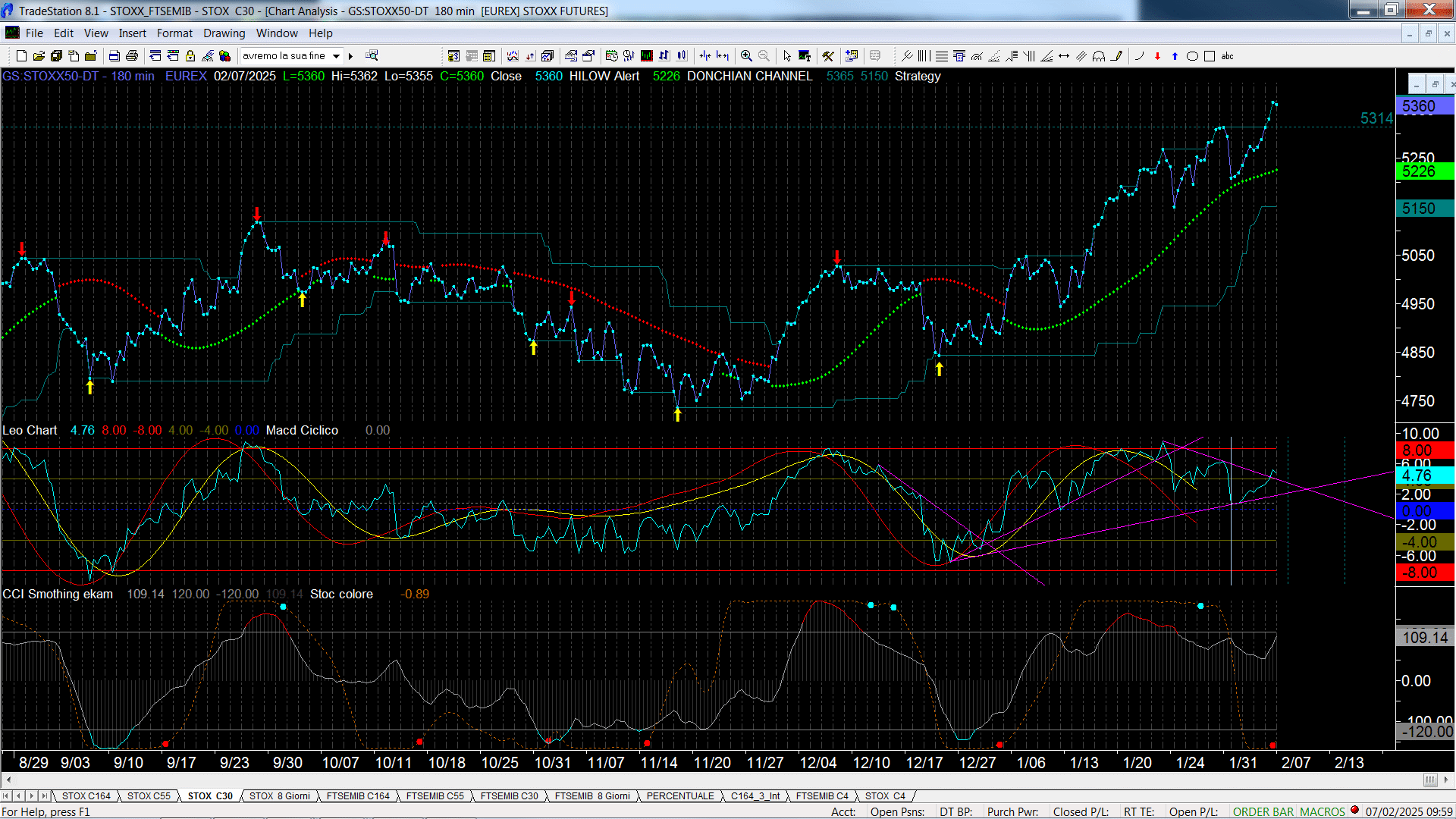
Task: Click the horizontal scrollbar right arrow
Action: pos(1447,780)
